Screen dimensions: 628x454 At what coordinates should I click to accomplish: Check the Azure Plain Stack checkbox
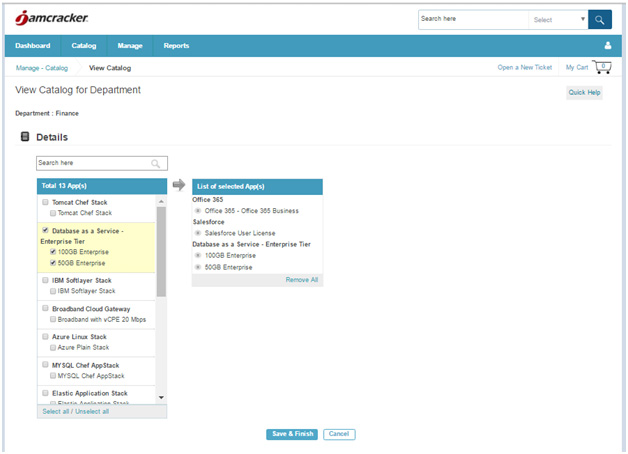(x=53, y=348)
